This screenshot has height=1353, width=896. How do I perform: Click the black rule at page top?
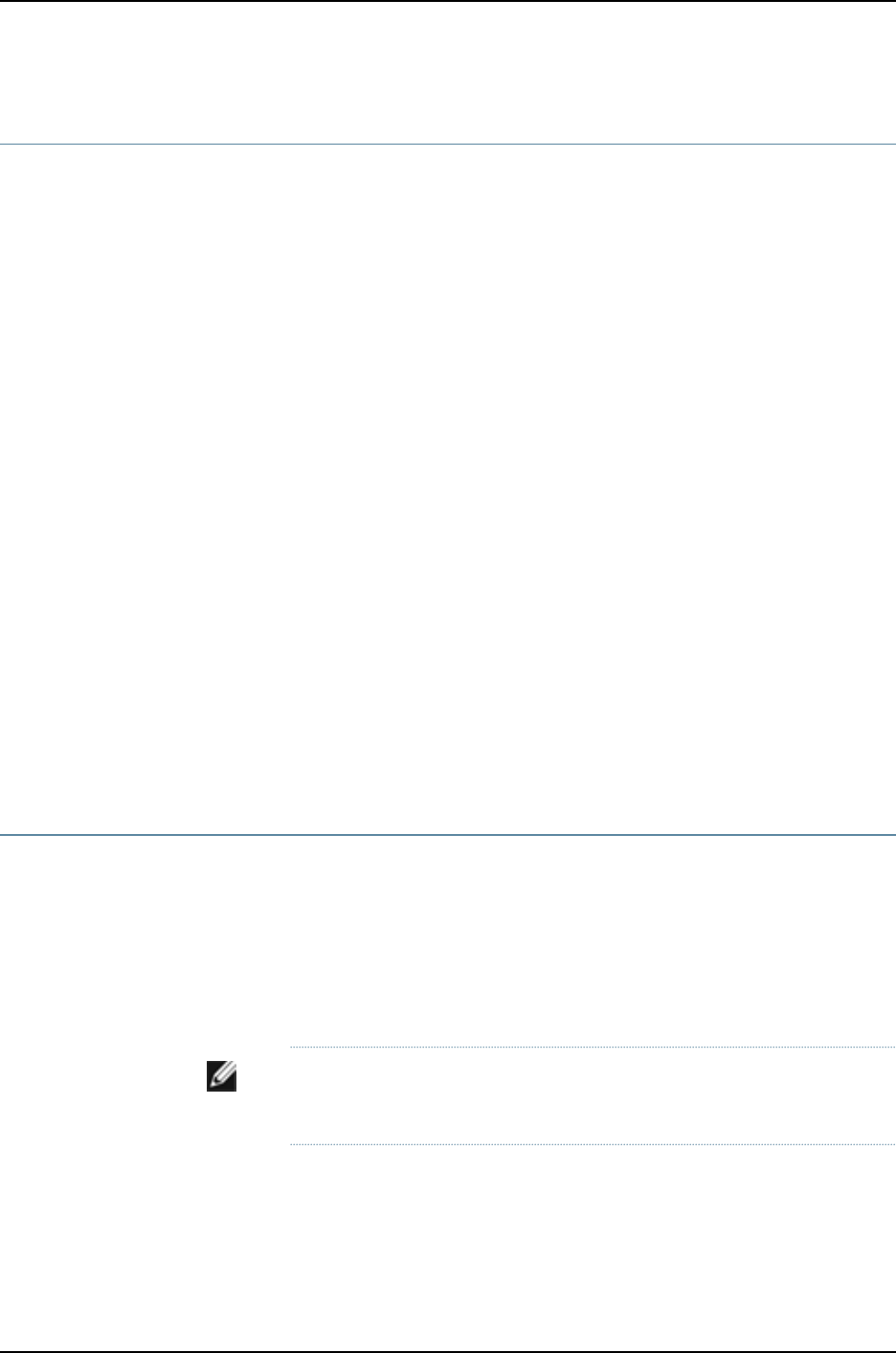pos(448,1)
